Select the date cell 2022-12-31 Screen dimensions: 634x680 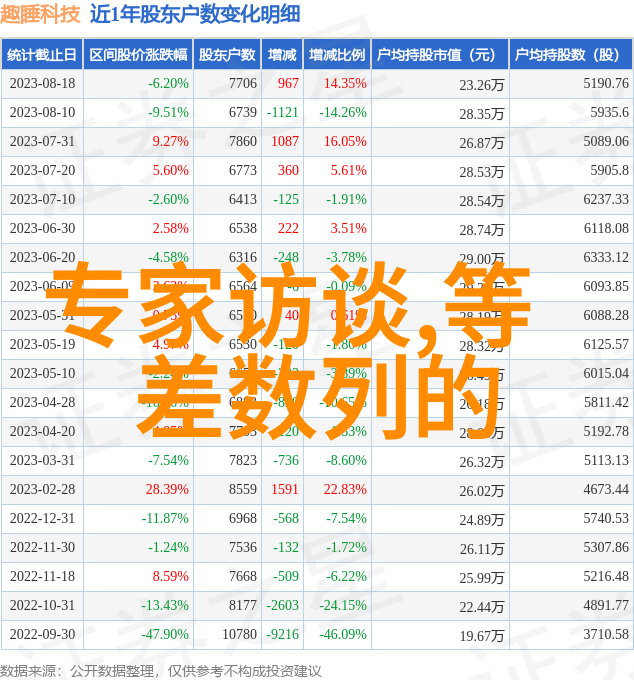(x=42, y=519)
